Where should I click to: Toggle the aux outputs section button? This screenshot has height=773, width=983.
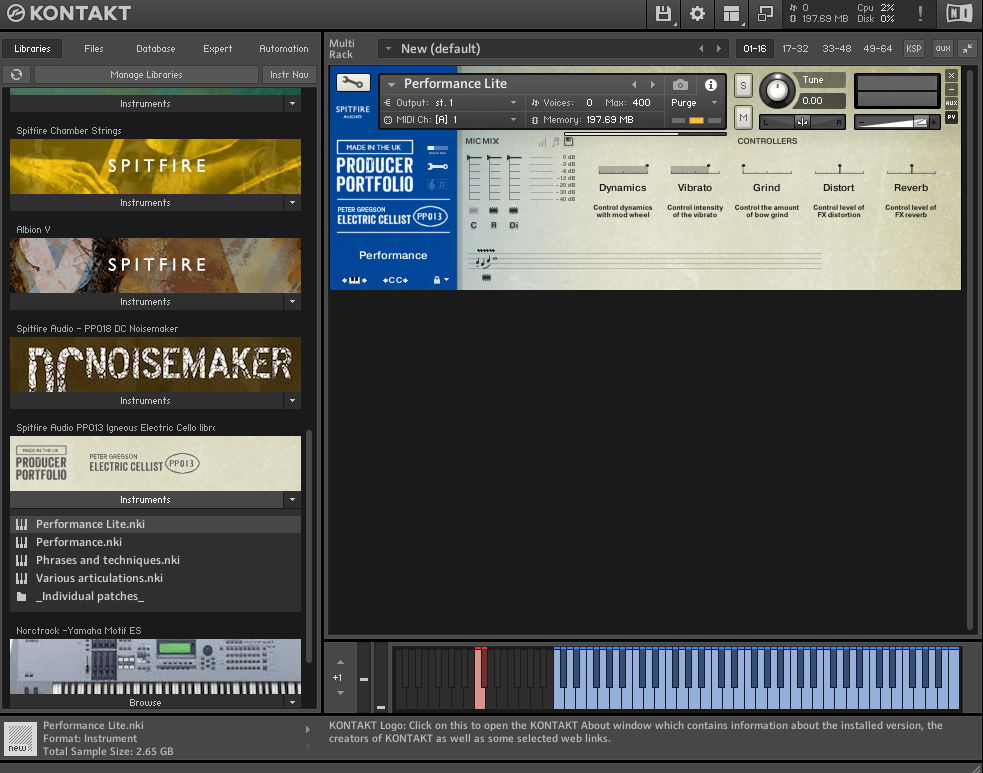pyautogui.click(x=943, y=48)
